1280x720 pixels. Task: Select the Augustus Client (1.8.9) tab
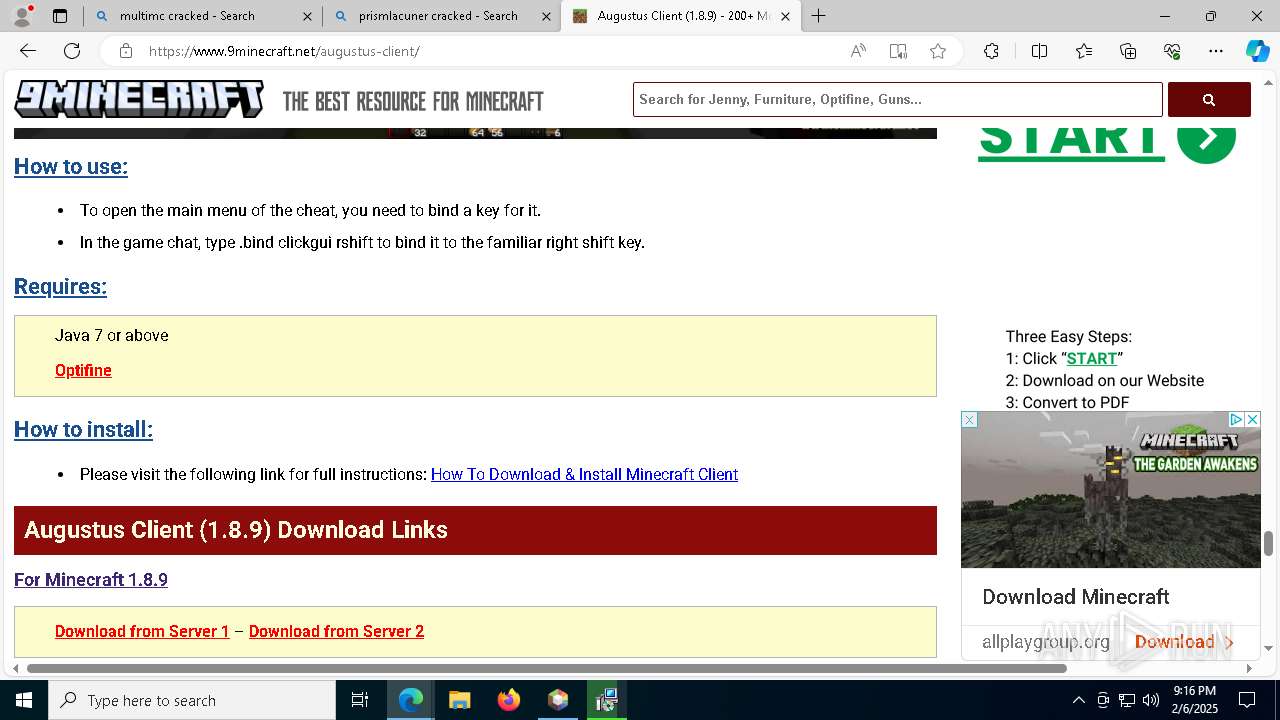(683, 16)
